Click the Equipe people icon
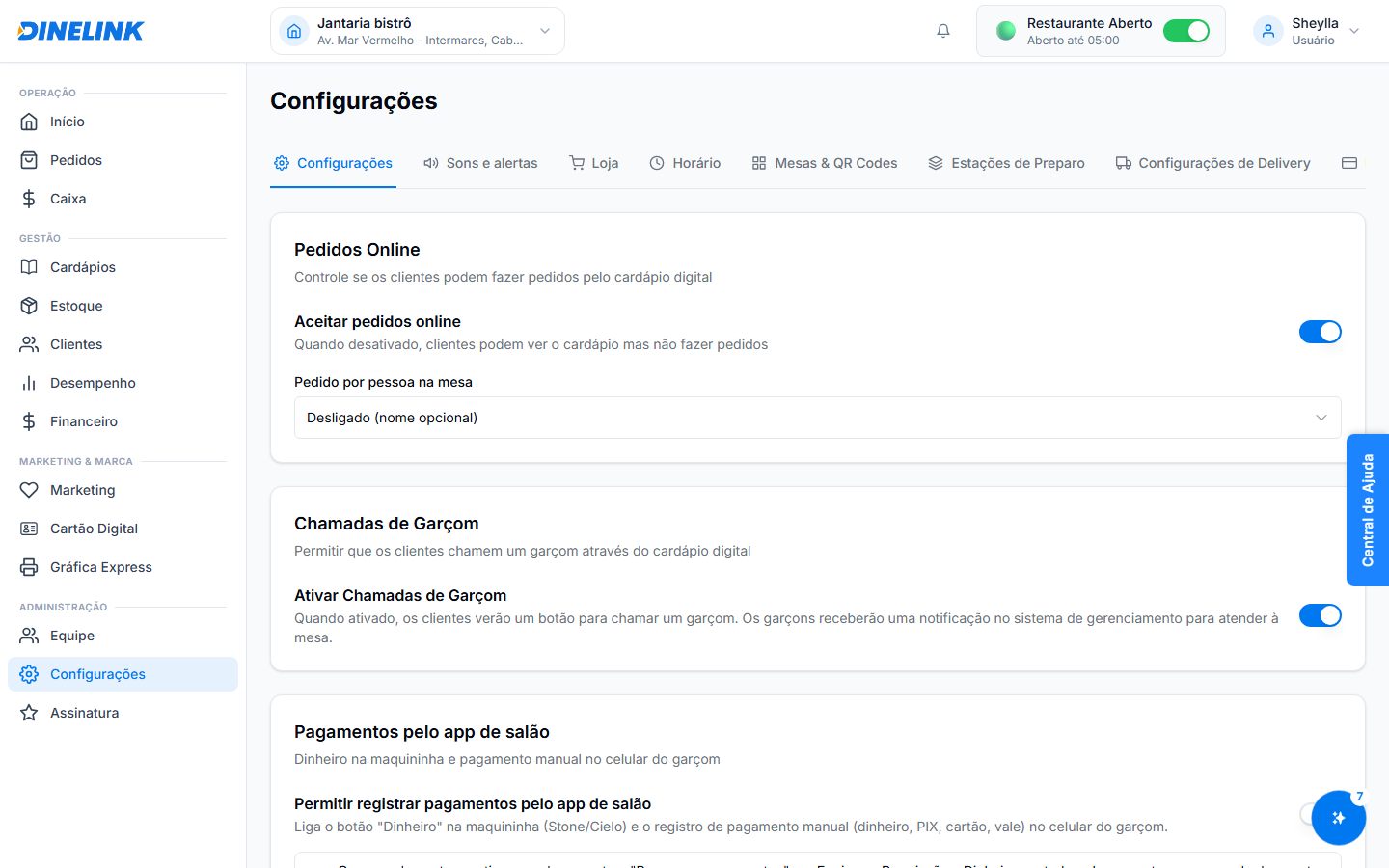1389x868 pixels. click(x=29, y=636)
